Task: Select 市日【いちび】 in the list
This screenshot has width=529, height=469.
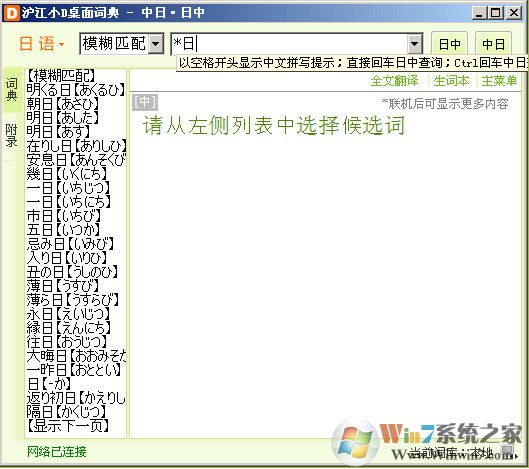Action: 63,216
